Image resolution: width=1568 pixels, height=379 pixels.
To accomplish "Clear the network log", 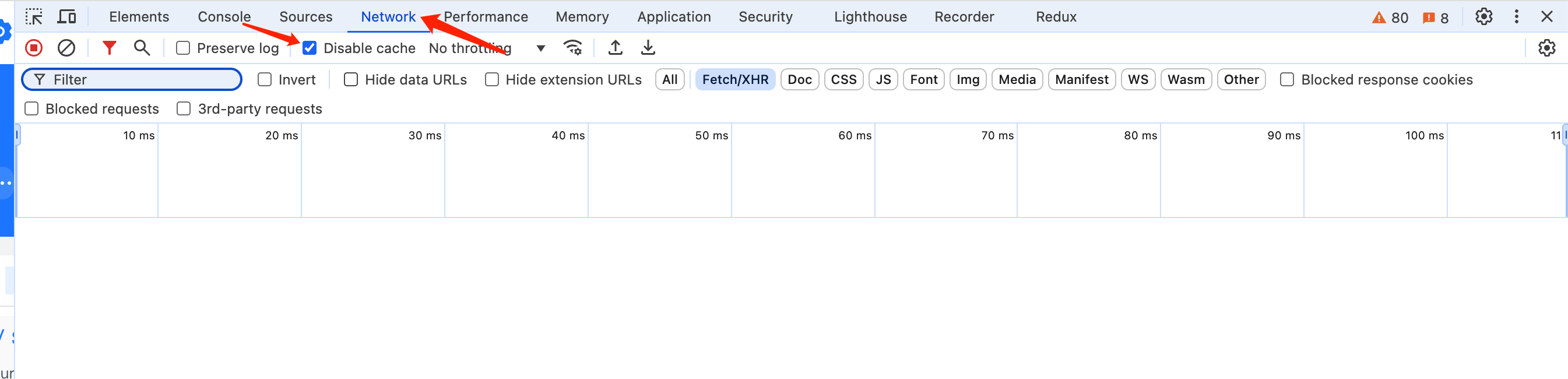I will pos(66,48).
